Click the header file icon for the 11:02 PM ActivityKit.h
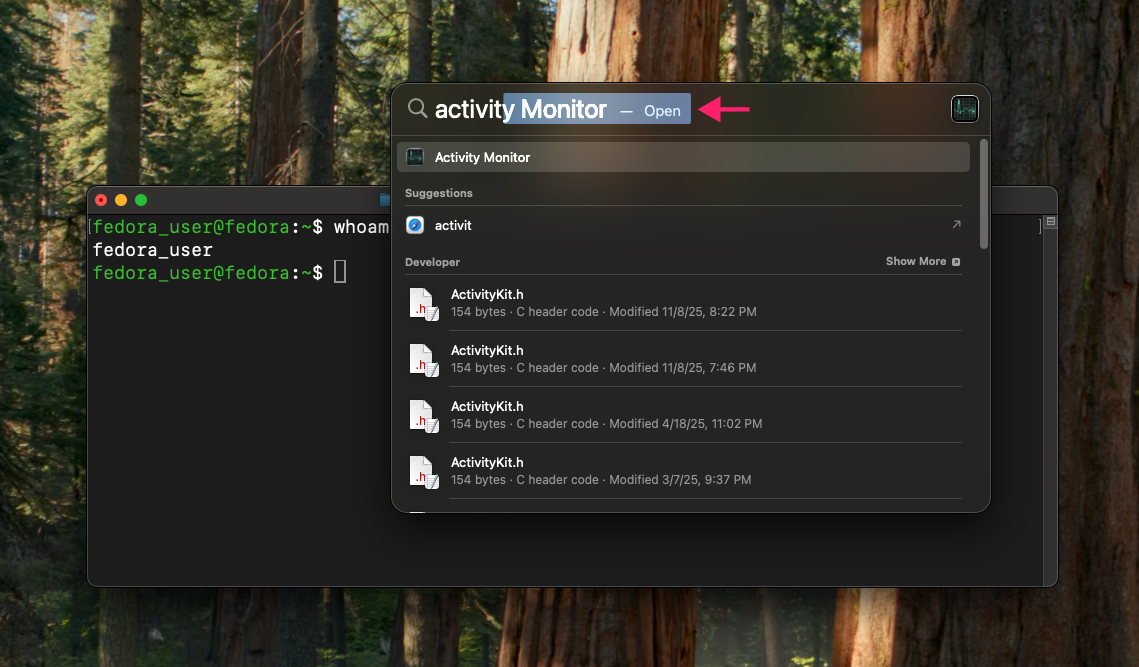The image size is (1139, 667). click(x=423, y=416)
